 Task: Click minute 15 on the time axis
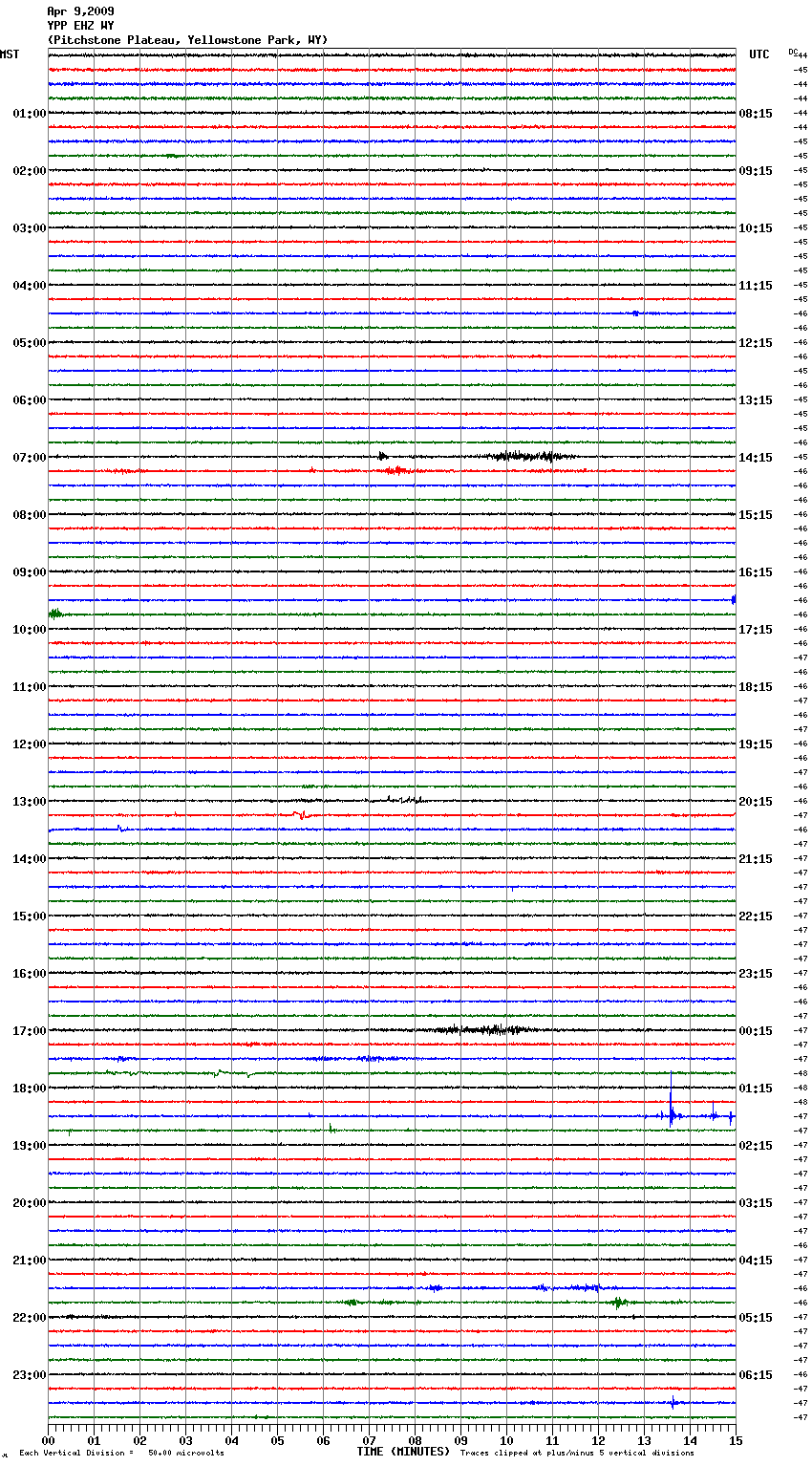[x=736, y=1440]
